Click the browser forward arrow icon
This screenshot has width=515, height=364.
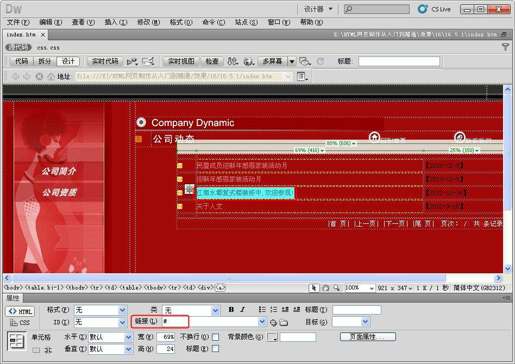[x=27, y=76]
